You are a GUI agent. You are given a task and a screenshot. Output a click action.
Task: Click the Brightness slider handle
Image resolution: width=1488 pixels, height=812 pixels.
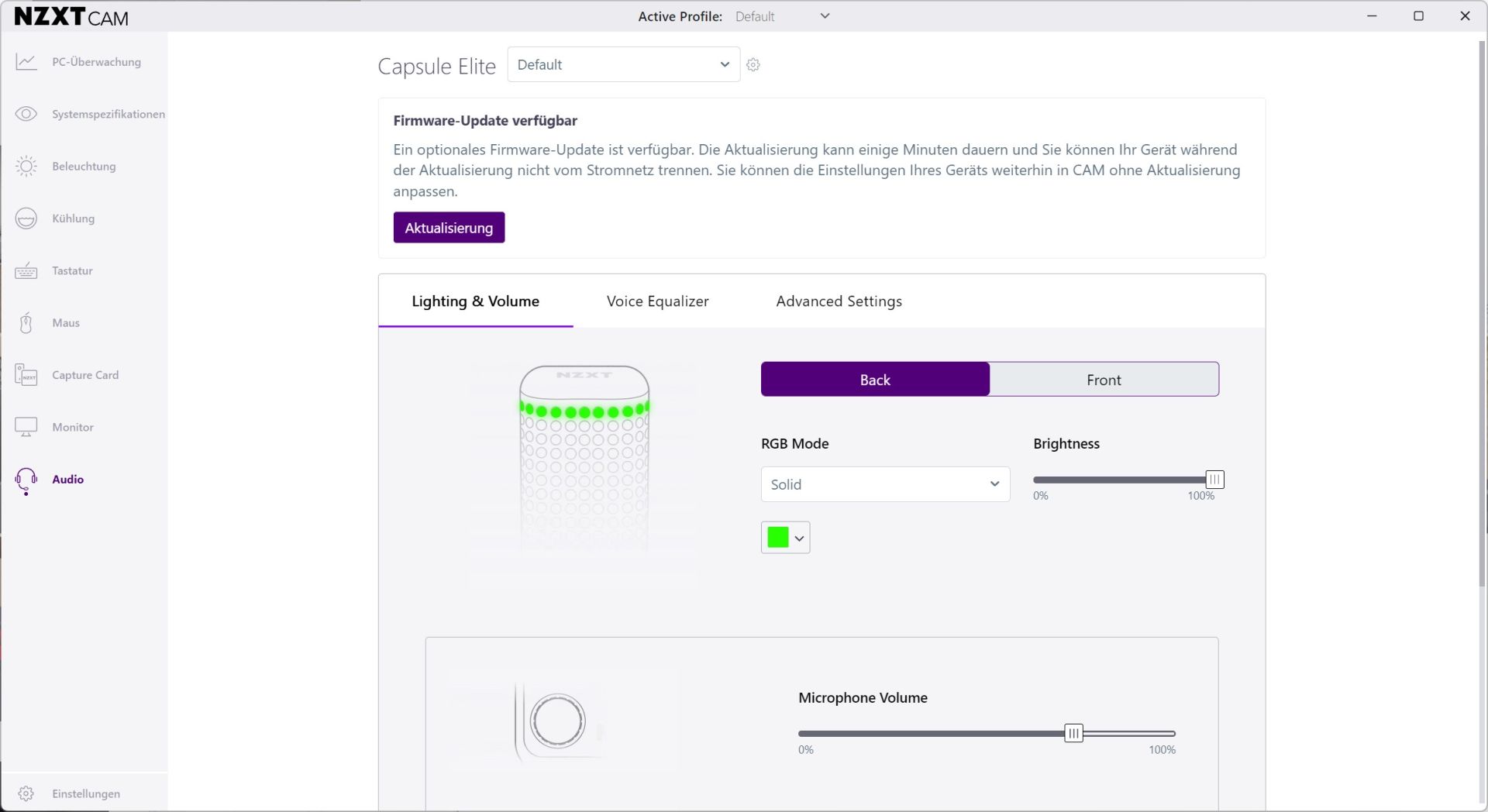[x=1214, y=480]
